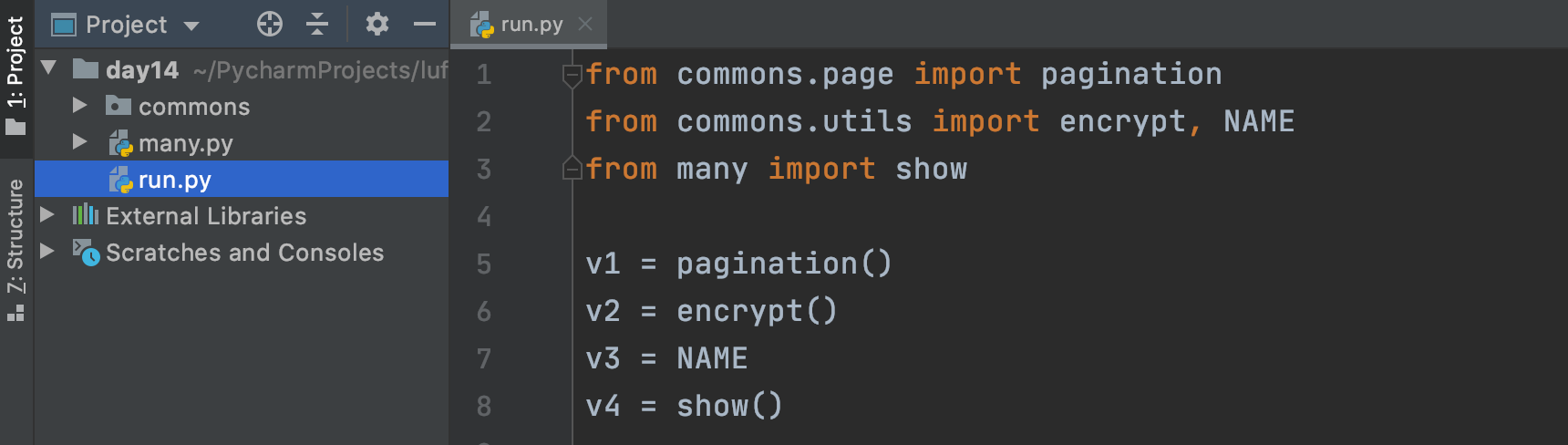
Task: Toggle the Z: Structure tool window button
Action: coord(15,250)
